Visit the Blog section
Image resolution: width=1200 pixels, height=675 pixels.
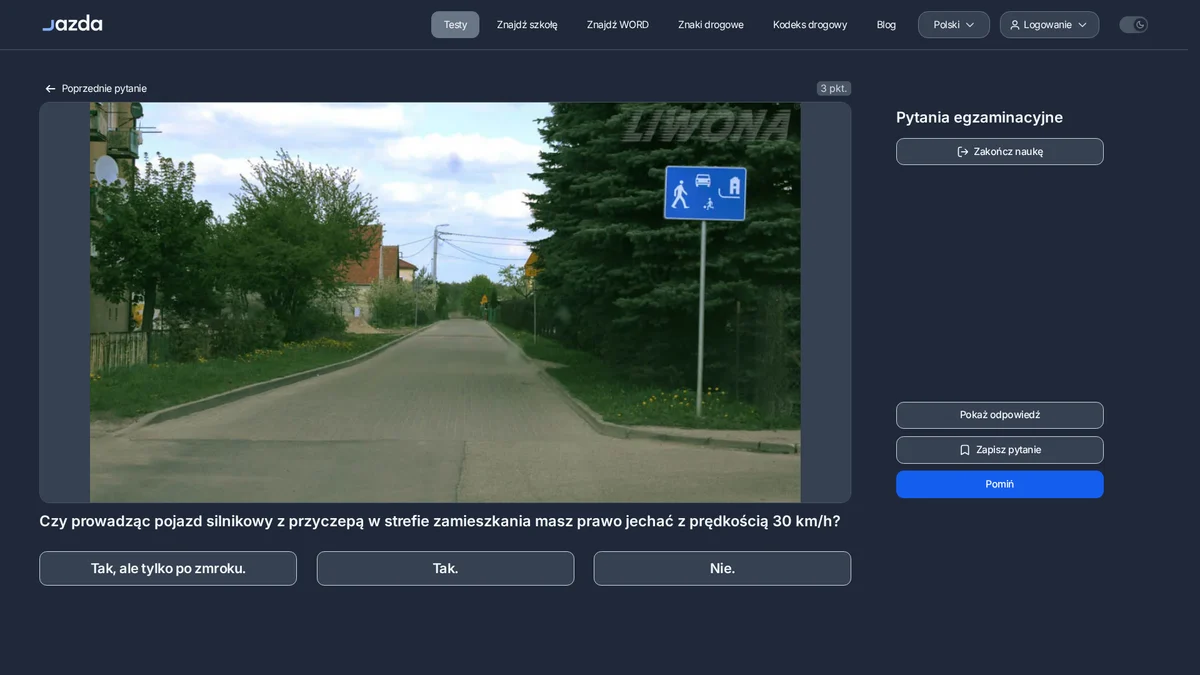(886, 25)
